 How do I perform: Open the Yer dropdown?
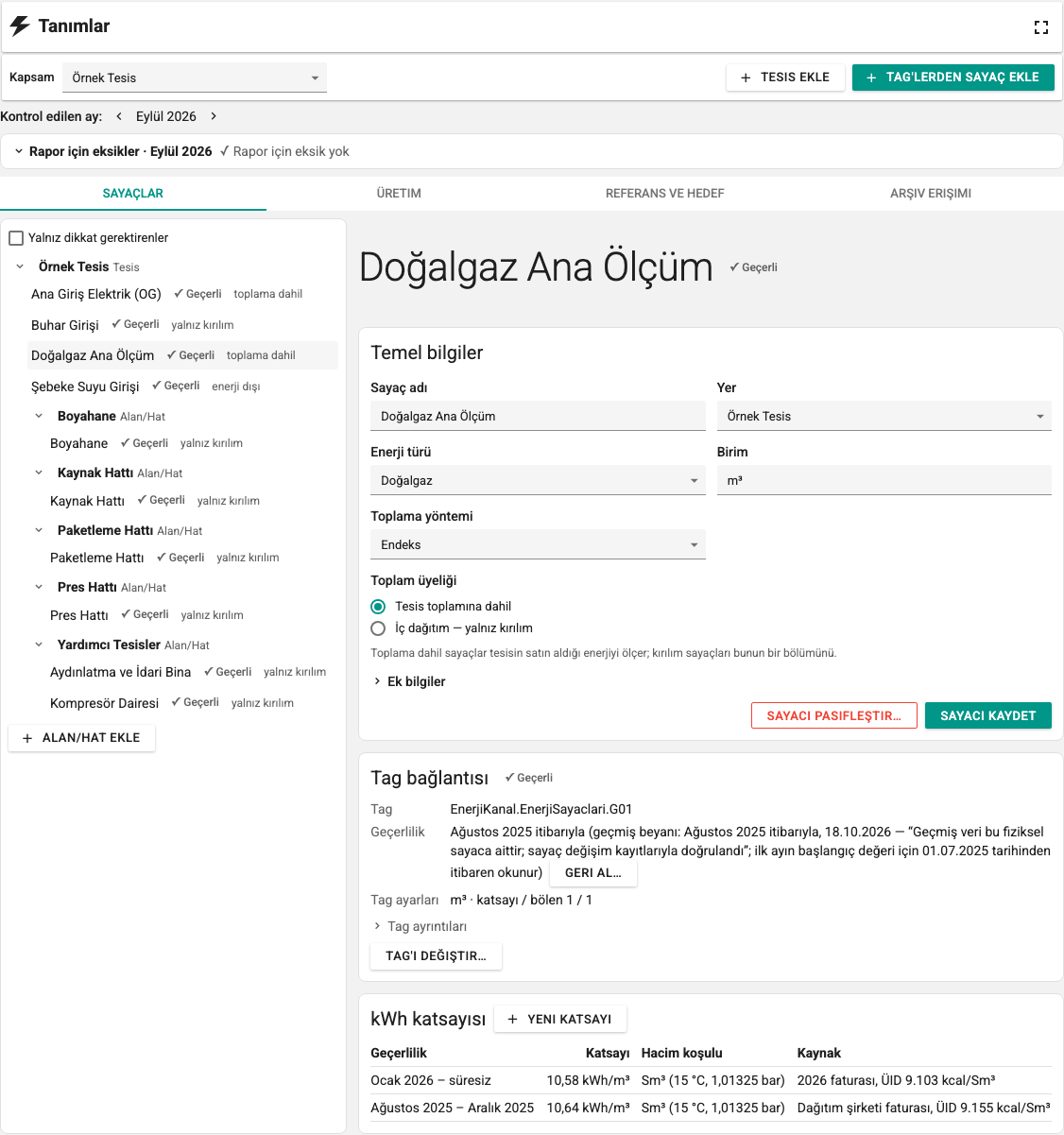[884, 416]
